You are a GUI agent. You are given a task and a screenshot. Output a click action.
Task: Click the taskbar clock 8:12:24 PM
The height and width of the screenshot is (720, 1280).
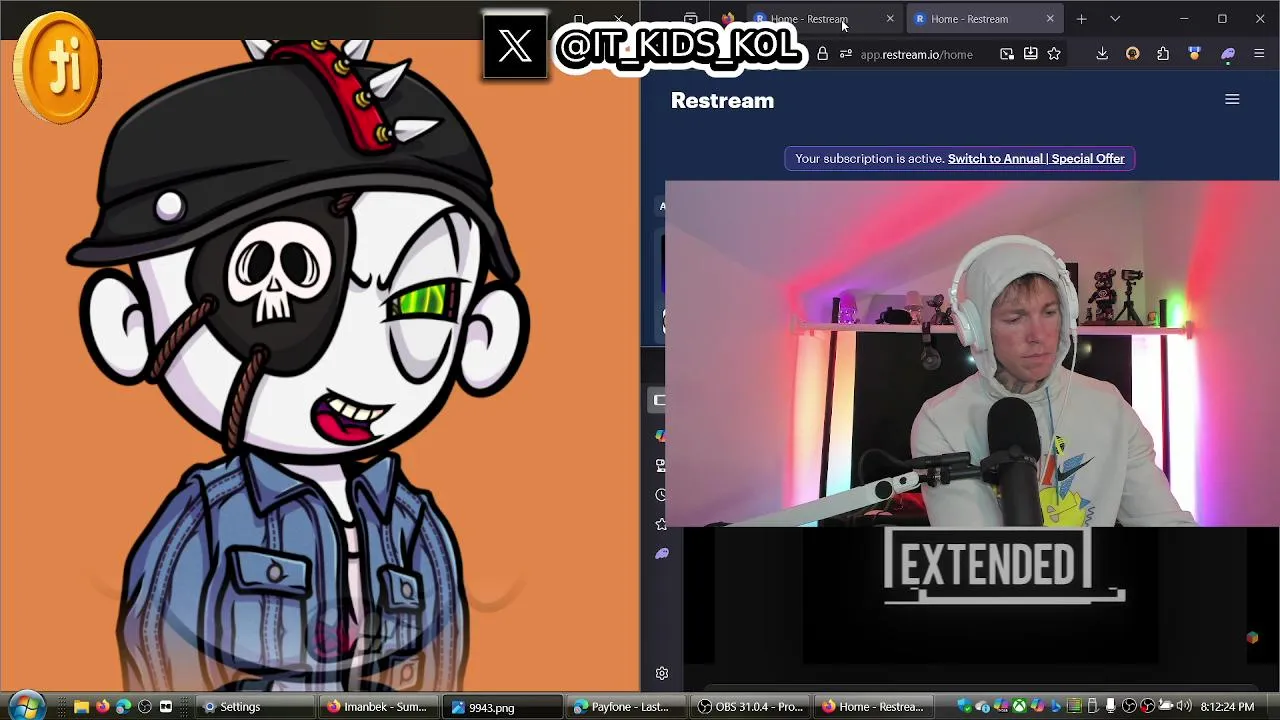click(x=1227, y=707)
